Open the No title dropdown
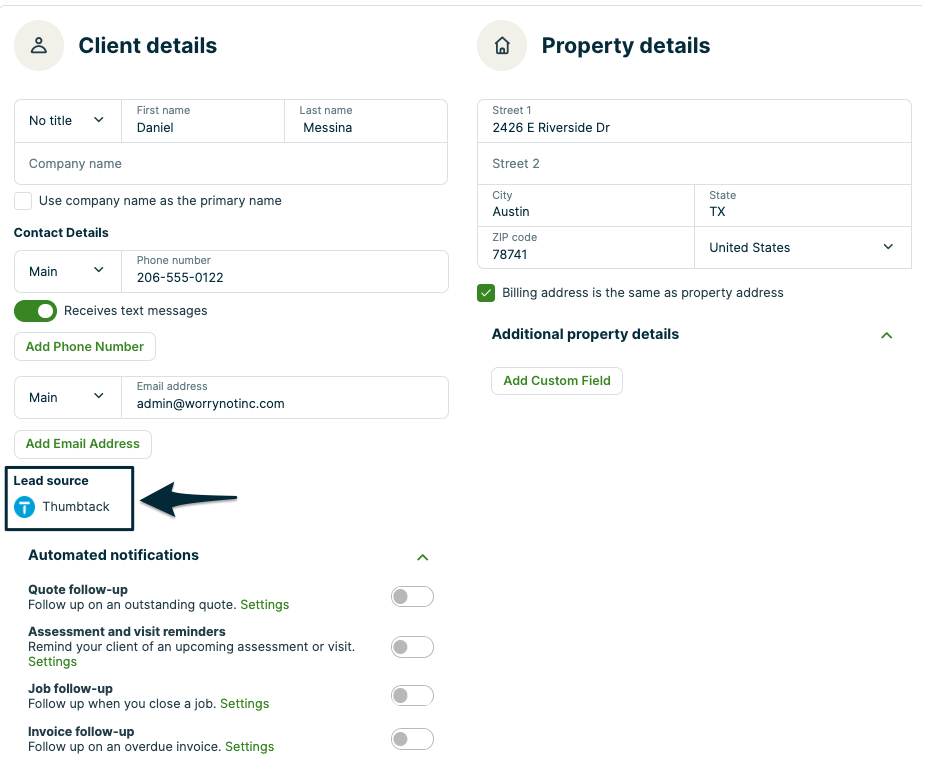This screenshot has width=926, height=777. pos(67,121)
